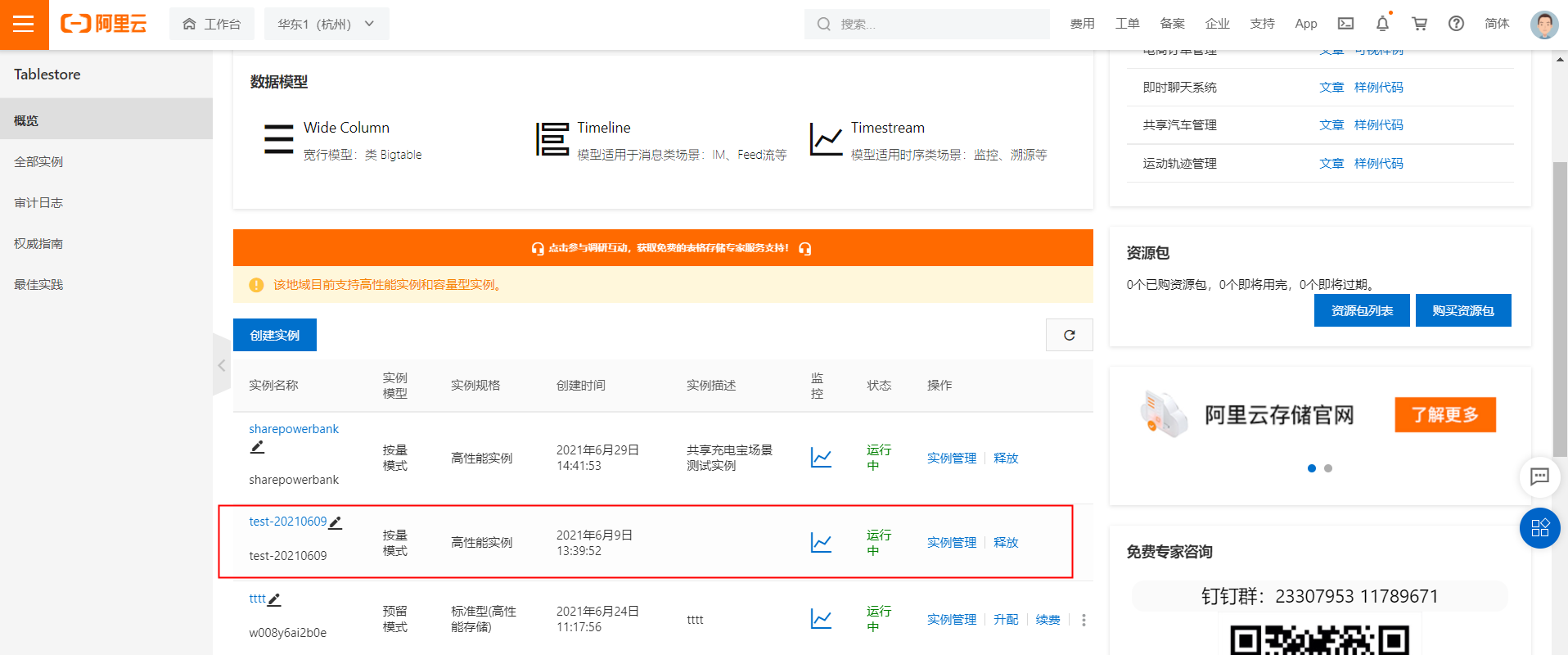Image resolution: width=1568 pixels, height=655 pixels.
Task: Click 释放 for test-20210609 instance
Action: (1006, 542)
